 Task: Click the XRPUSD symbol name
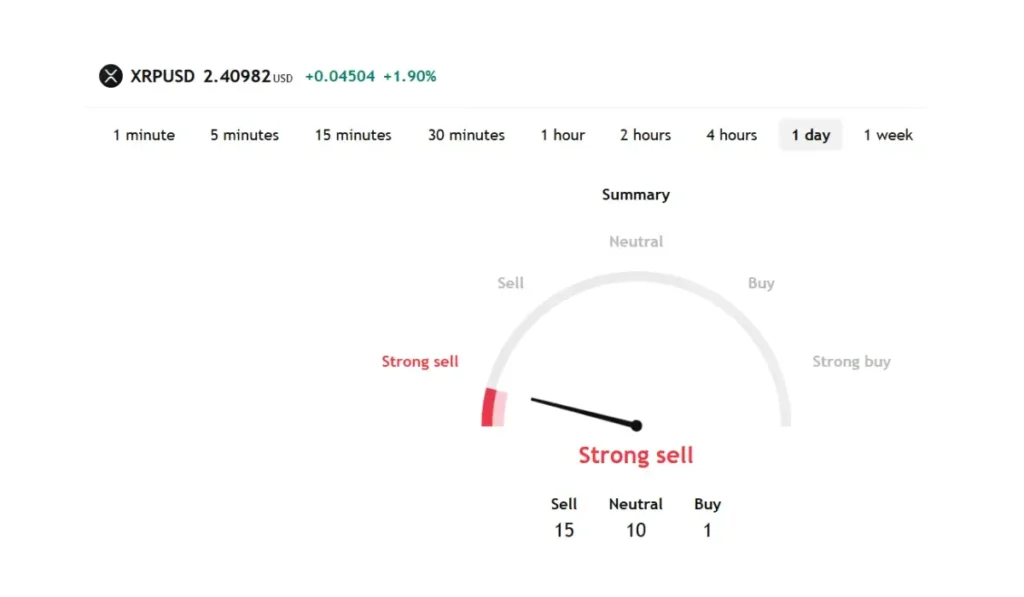(163, 76)
